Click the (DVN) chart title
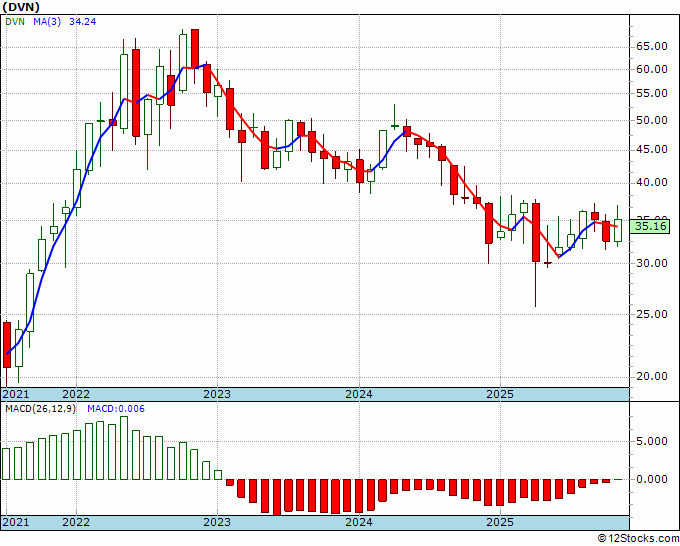Image resolution: width=680 pixels, height=546 pixels. point(21,7)
